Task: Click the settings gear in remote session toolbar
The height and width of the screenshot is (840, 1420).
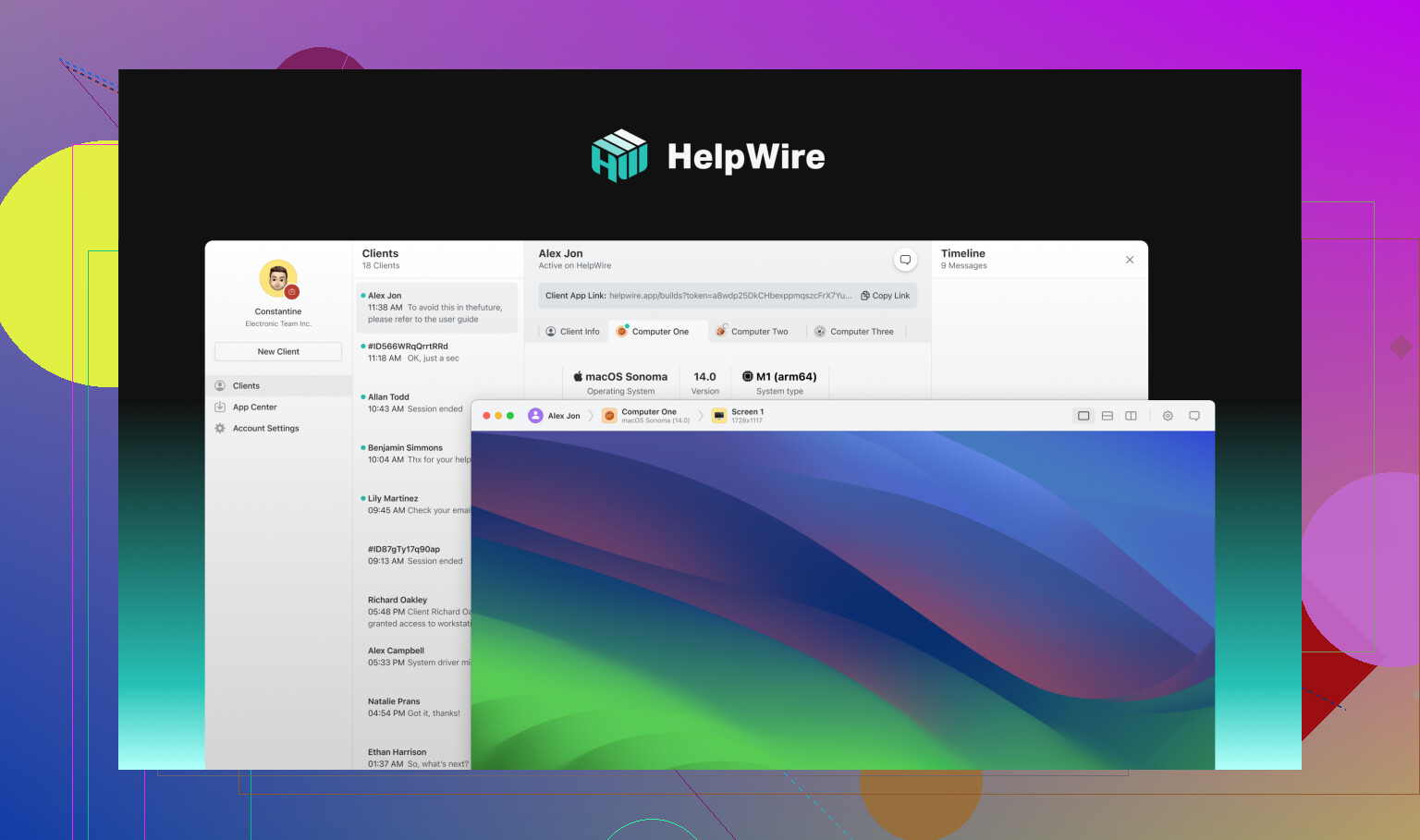Action: [x=1168, y=416]
